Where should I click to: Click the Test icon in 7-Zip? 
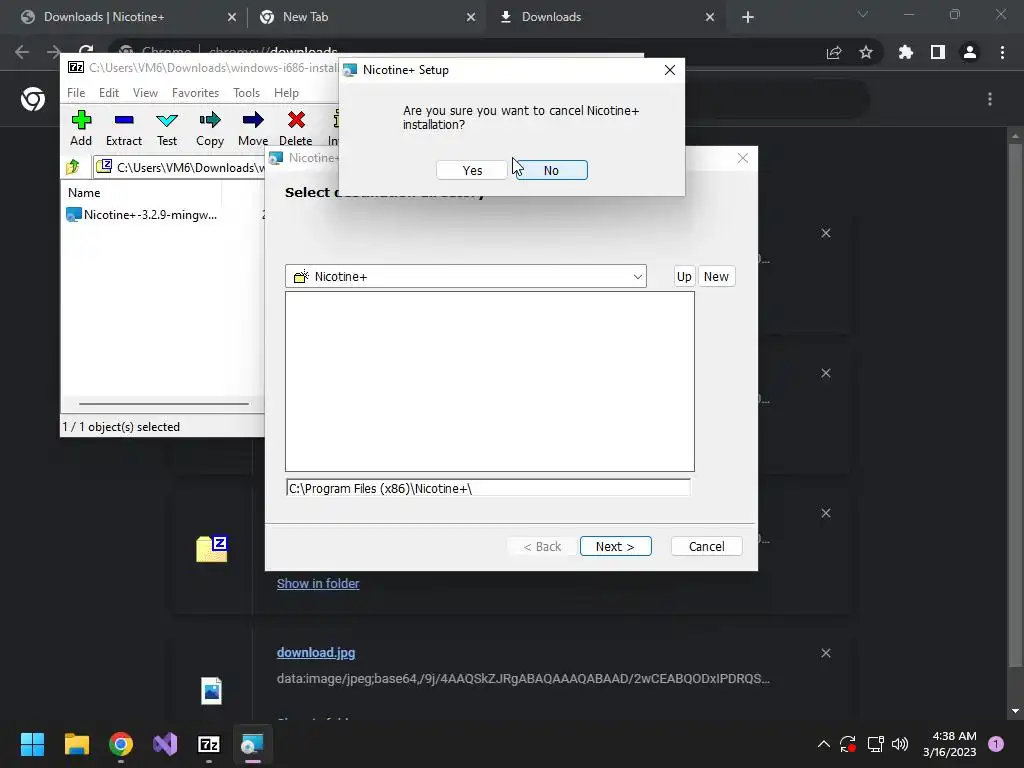coord(167,128)
